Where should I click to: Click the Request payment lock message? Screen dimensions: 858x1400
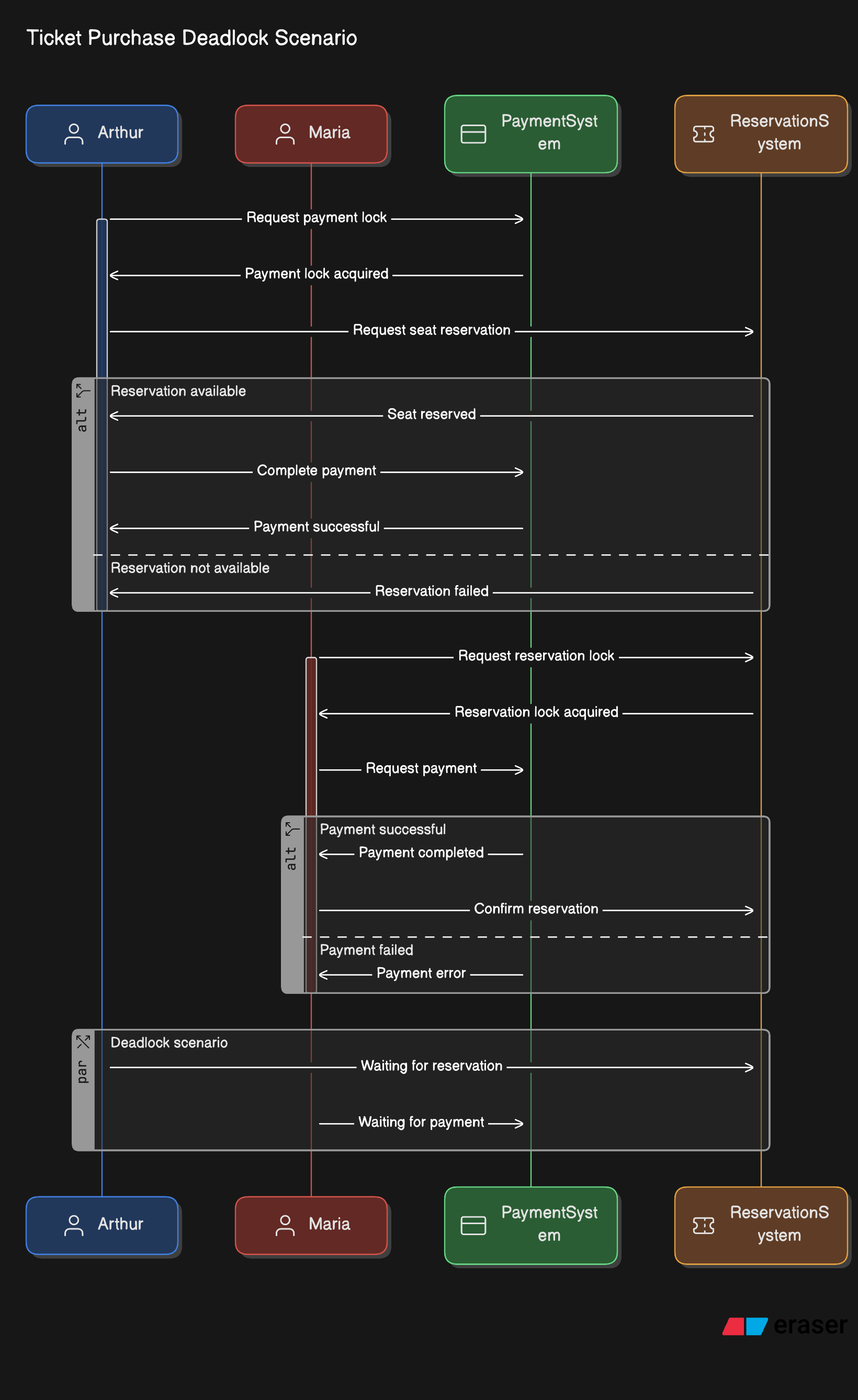[x=317, y=217]
